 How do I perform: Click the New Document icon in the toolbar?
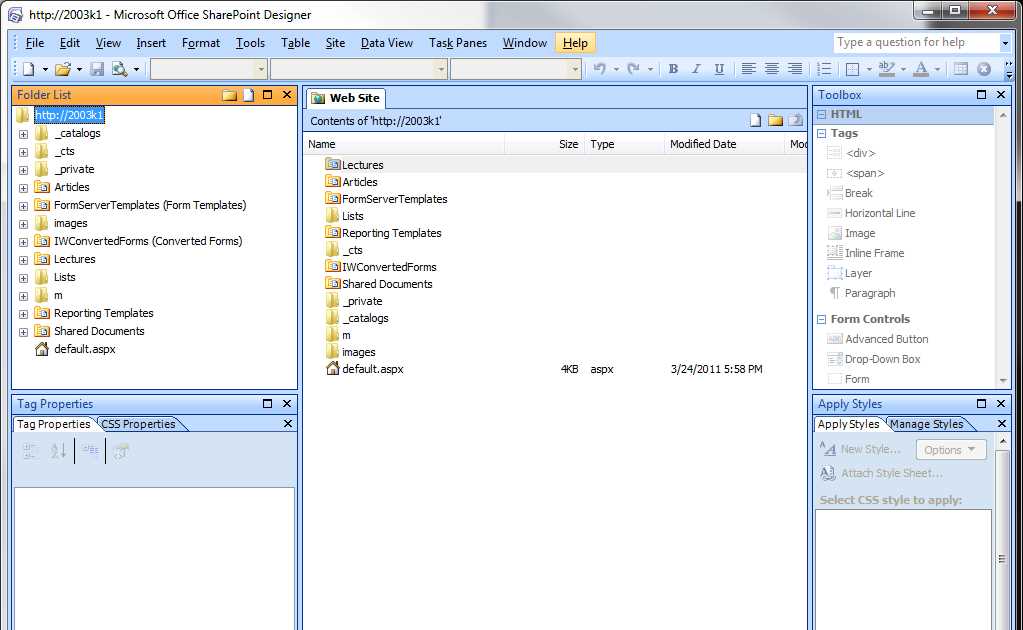(x=28, y=68)
